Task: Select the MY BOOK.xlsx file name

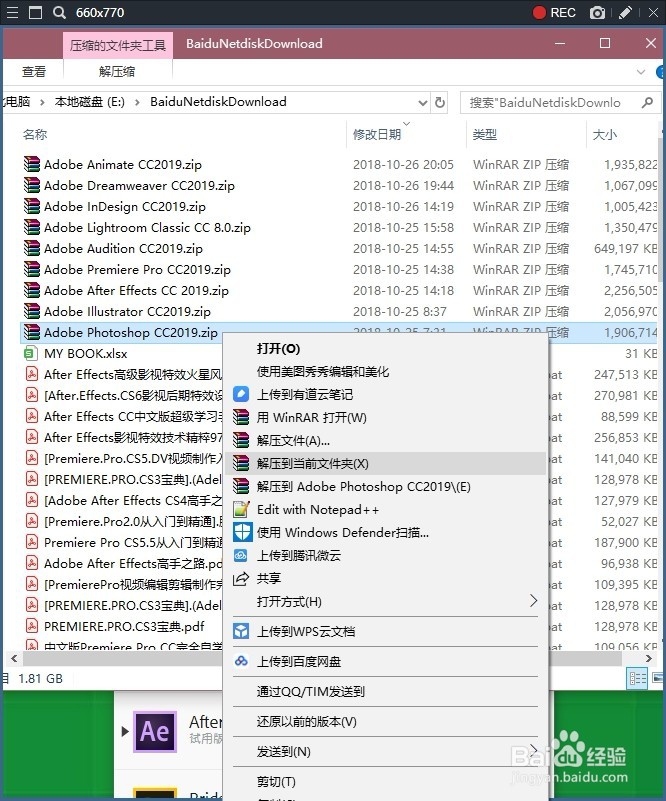Action: (86, 354)
